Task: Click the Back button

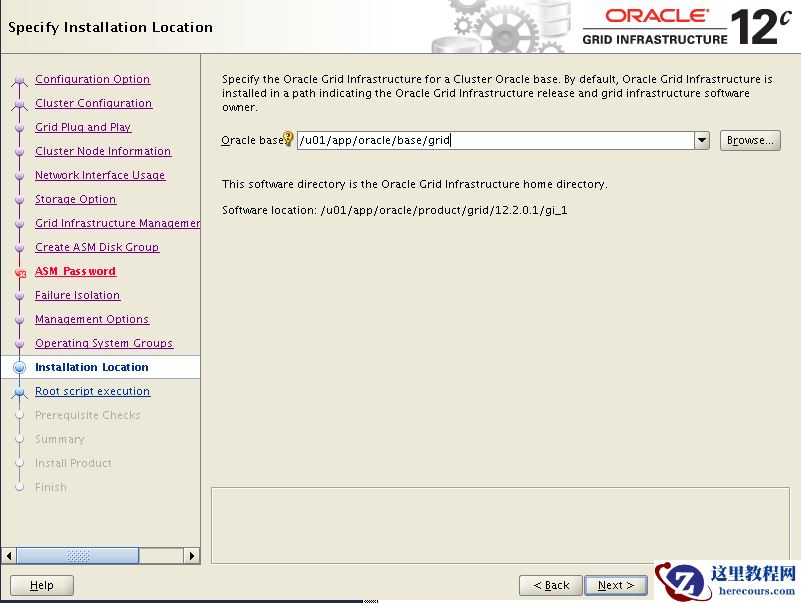Action: [x=551, y=585]
